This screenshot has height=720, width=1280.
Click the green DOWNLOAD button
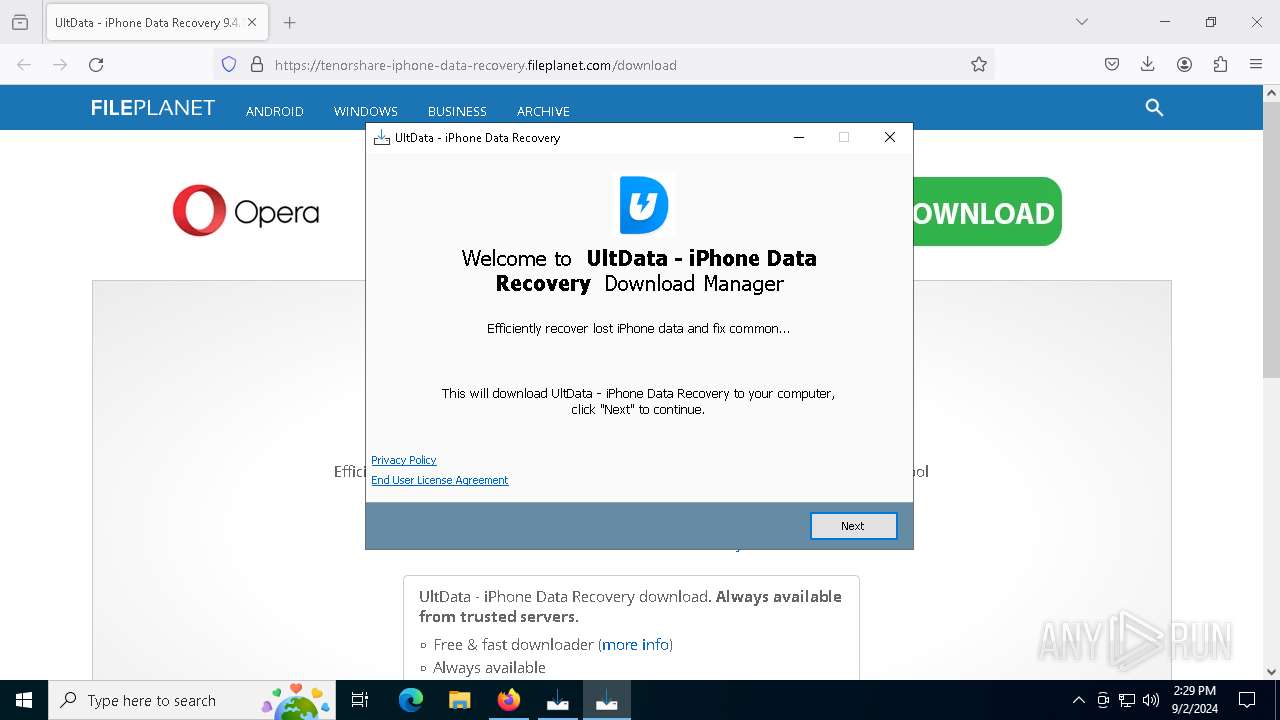click(986, 212)
